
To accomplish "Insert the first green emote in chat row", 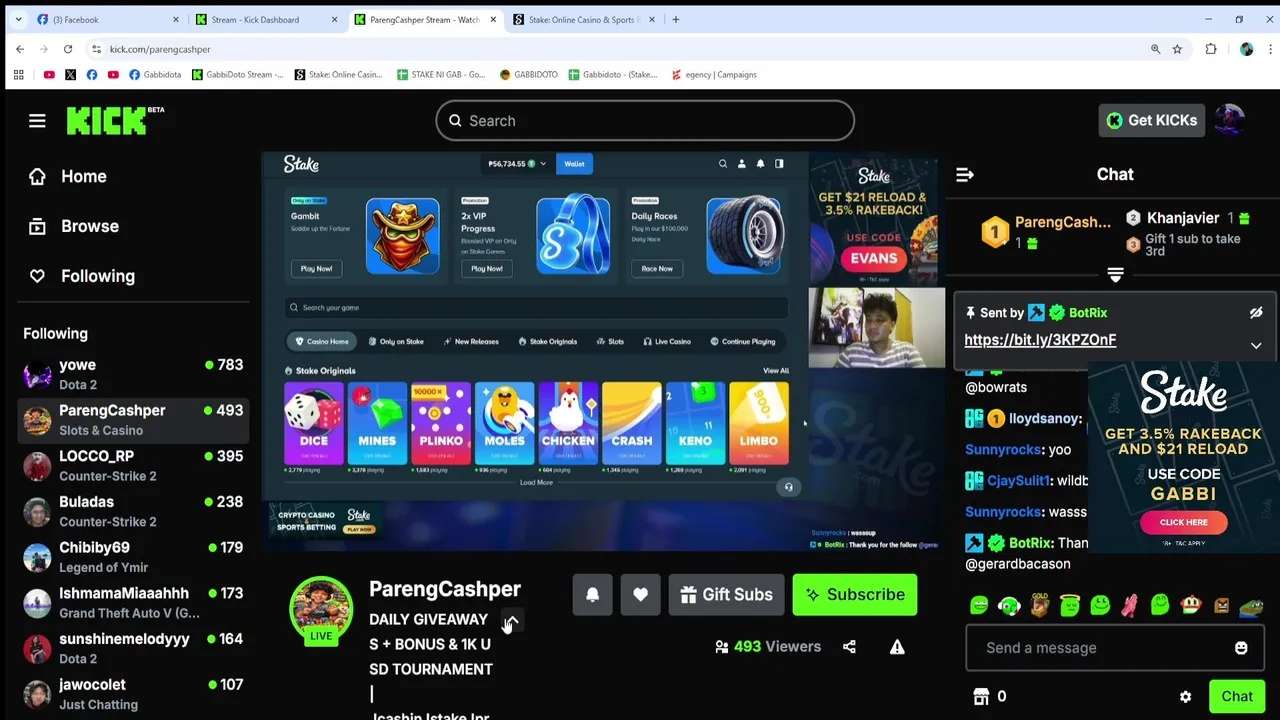I will [x=979, y=605].
